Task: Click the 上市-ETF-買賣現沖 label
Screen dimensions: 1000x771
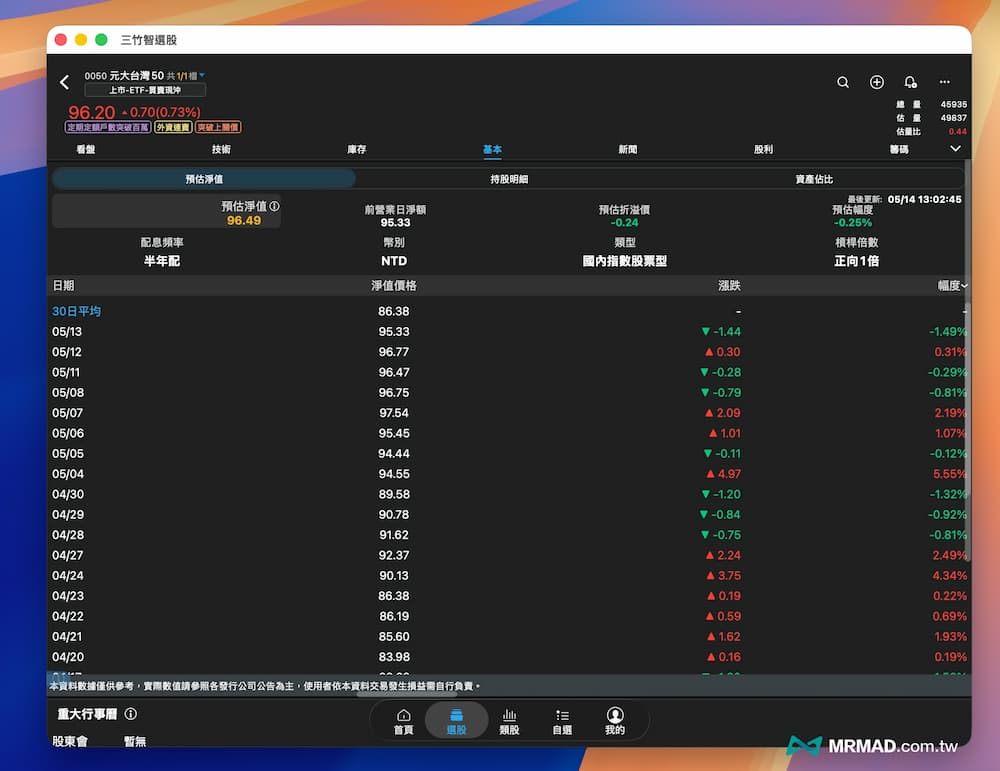Action: click(x=145, y=90)
